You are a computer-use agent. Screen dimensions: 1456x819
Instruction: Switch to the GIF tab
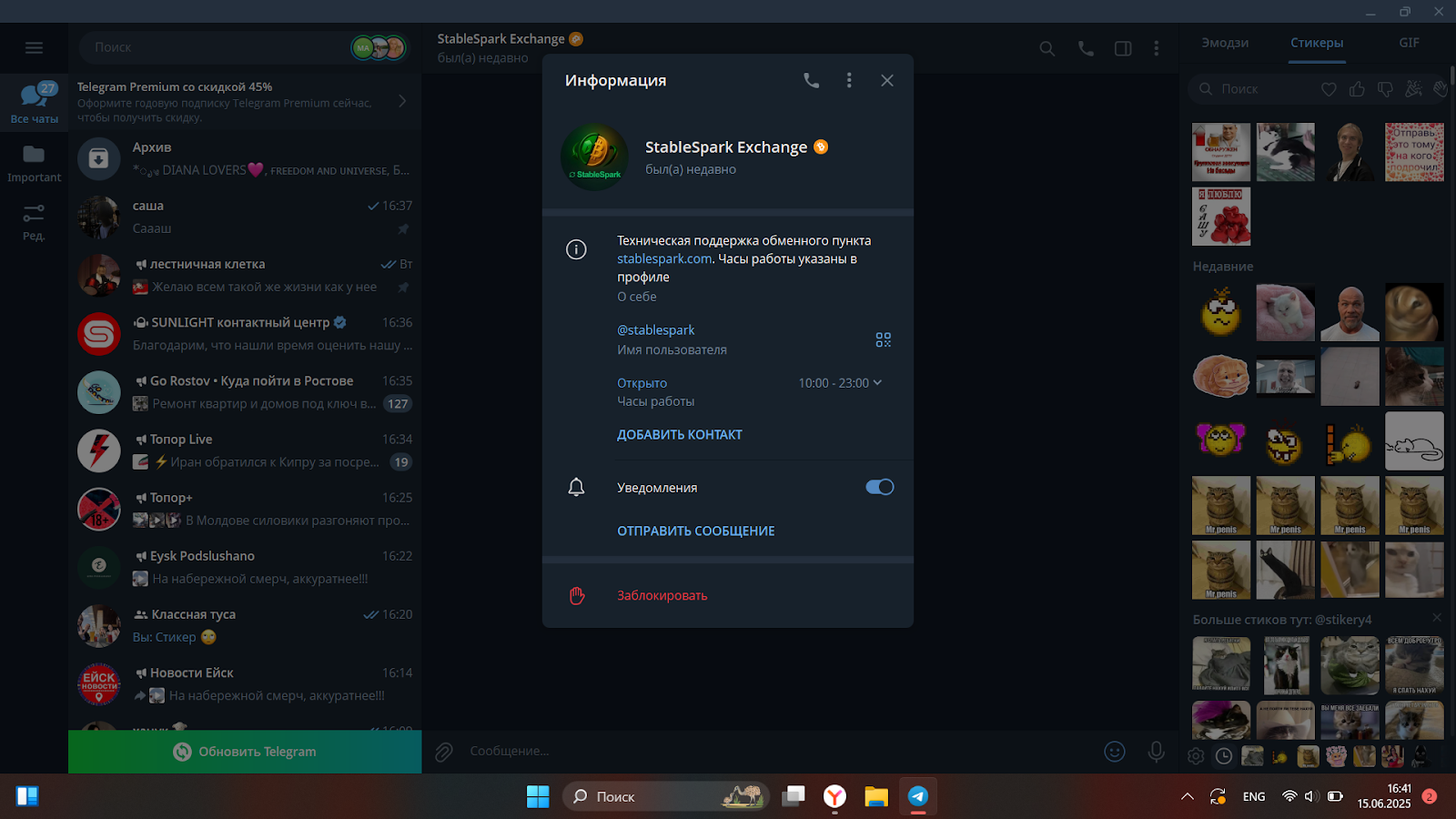pyautogui.click(x=1409, y=43)
